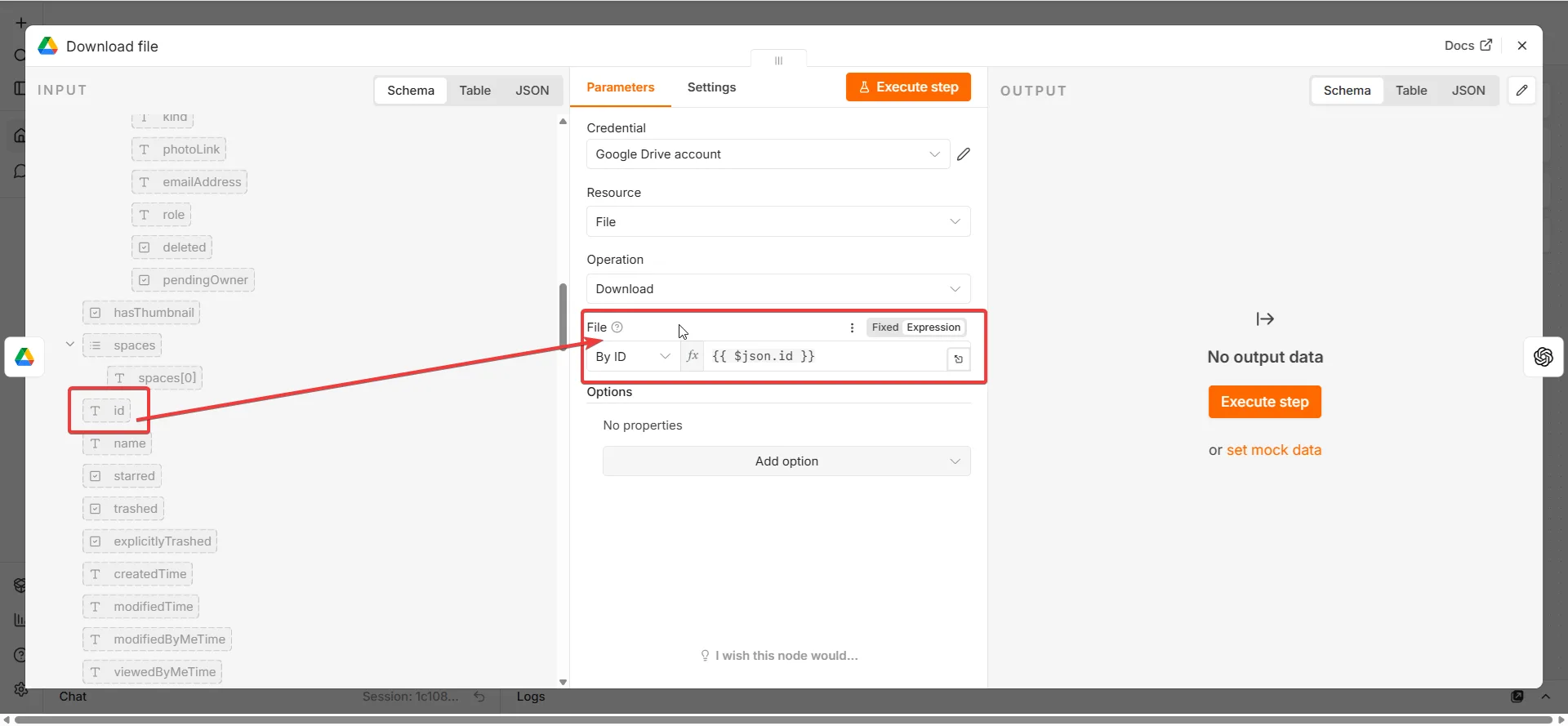Click the File help question mark icon
This screenshot has height=726, width=1568.
[617, 327]
